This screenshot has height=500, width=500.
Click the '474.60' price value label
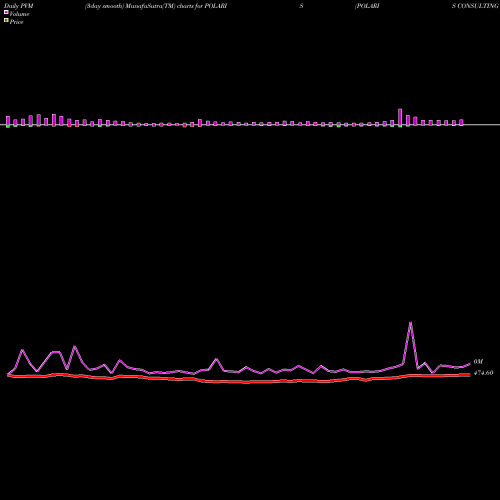tap(483, 373)
